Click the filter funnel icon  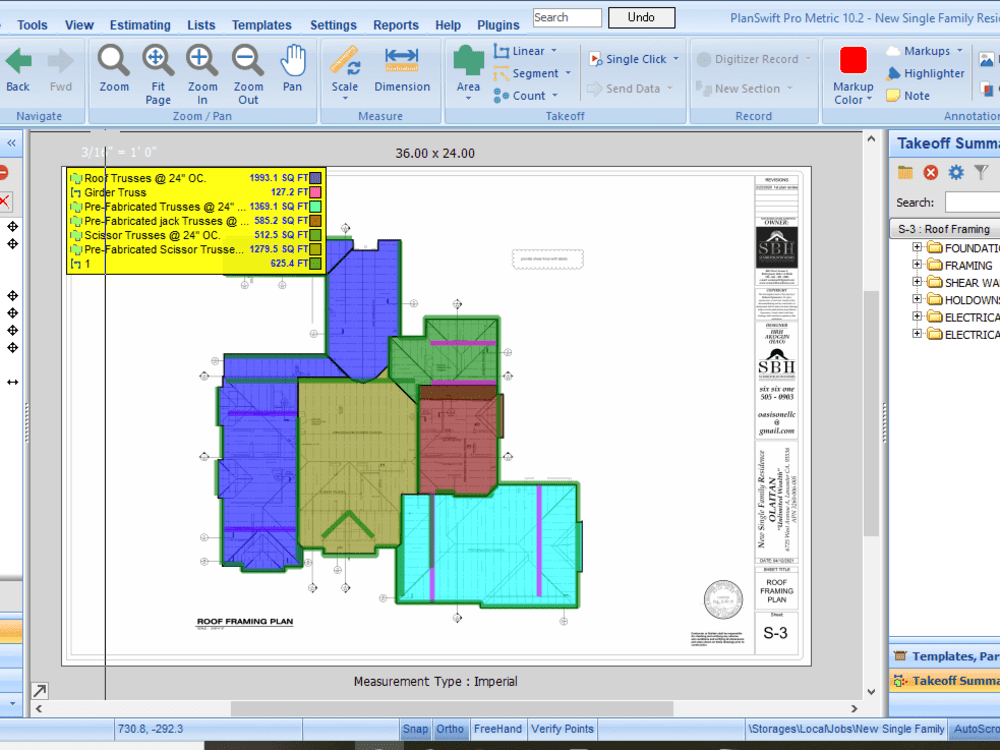pyautogui.click(x=981, y=172)
